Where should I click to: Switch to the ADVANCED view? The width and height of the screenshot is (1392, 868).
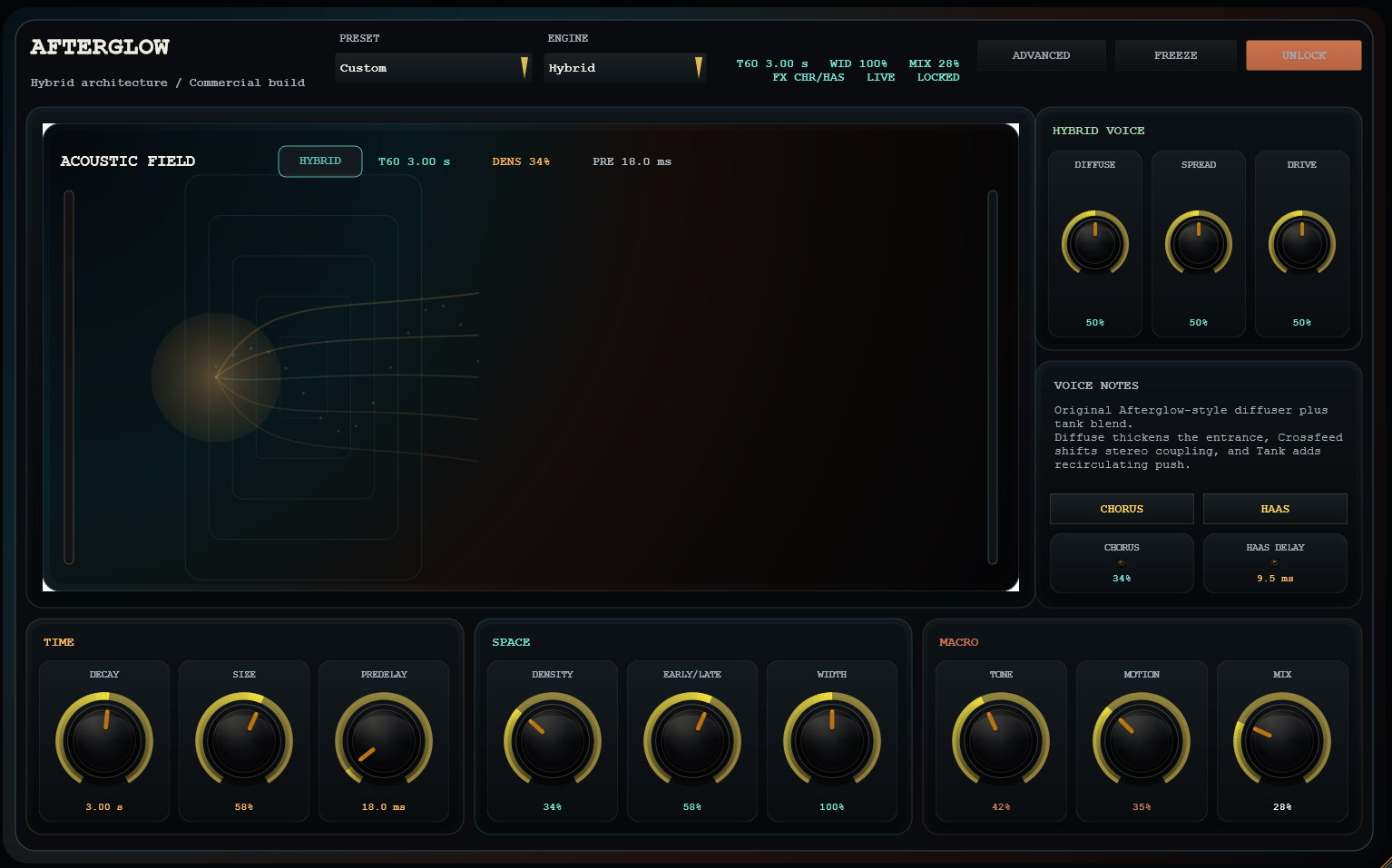click(x=1041, y=55)
